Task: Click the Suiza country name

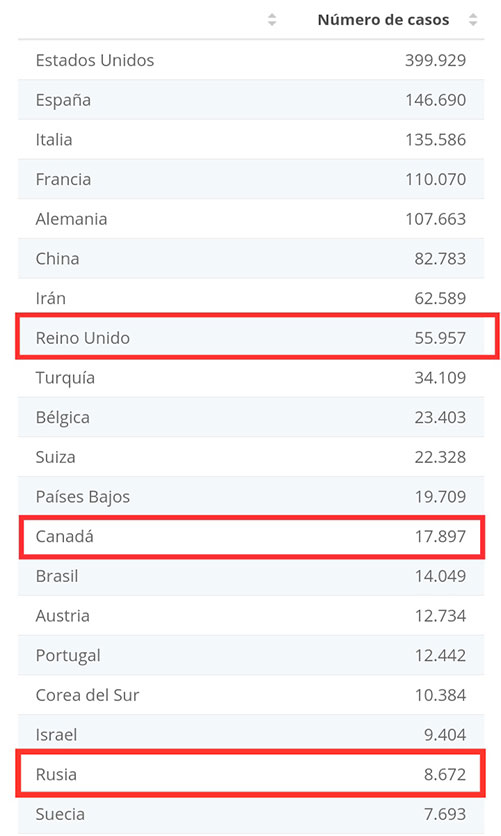Action: [x=55, y=457]
